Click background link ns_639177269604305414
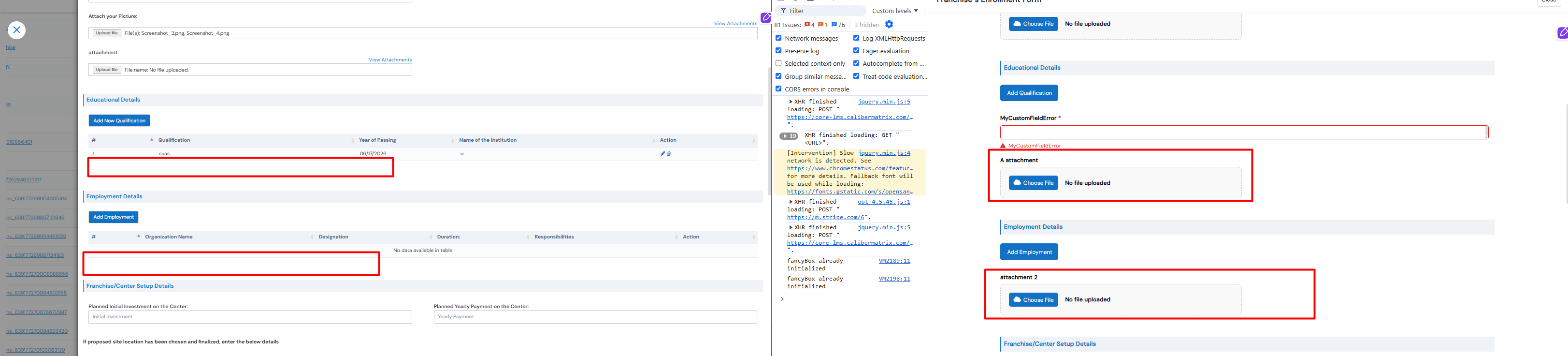Screen dimensions: 1568x356 click(x=37, y=199)
